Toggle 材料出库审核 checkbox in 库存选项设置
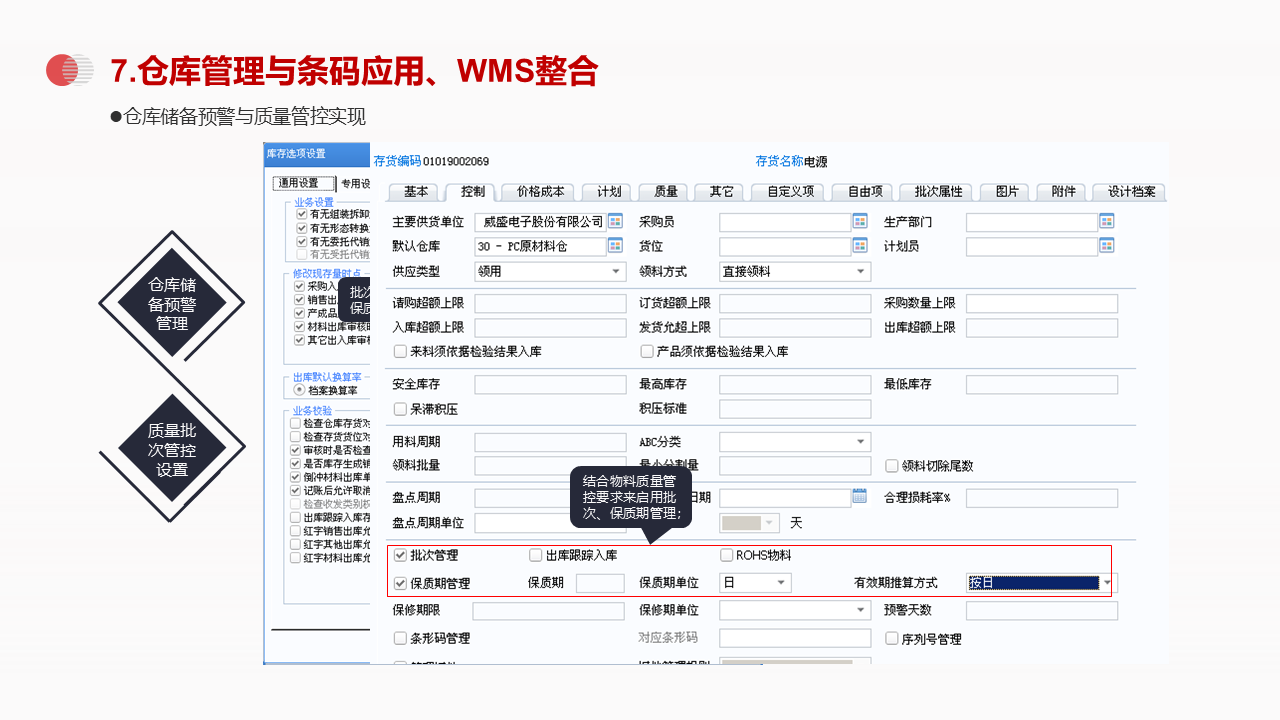This screenshot has width=1280, height=720. coord(299,326)
